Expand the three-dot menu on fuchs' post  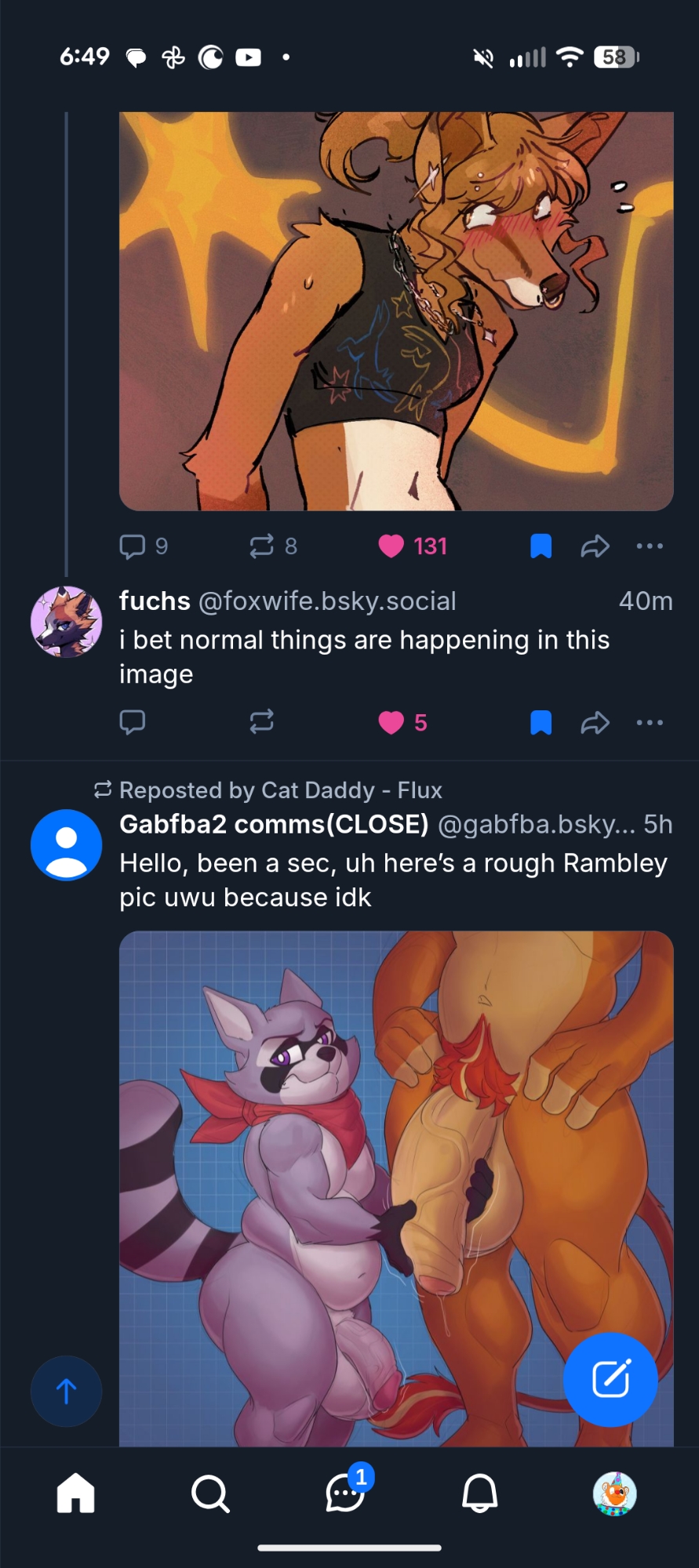tap(650, 722)
